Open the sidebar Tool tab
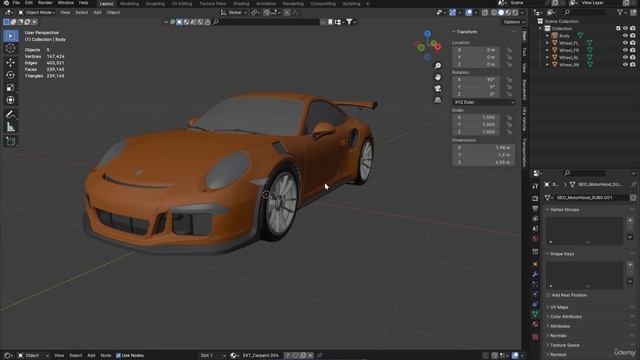 524,51
